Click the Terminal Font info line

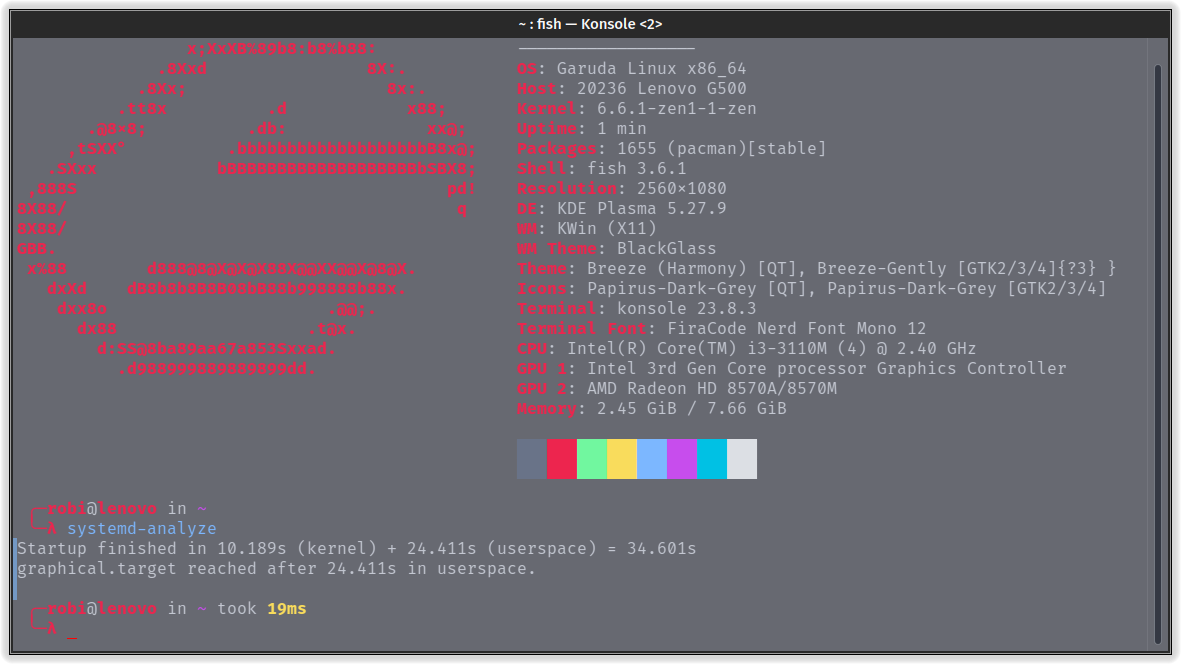[721, 329]
